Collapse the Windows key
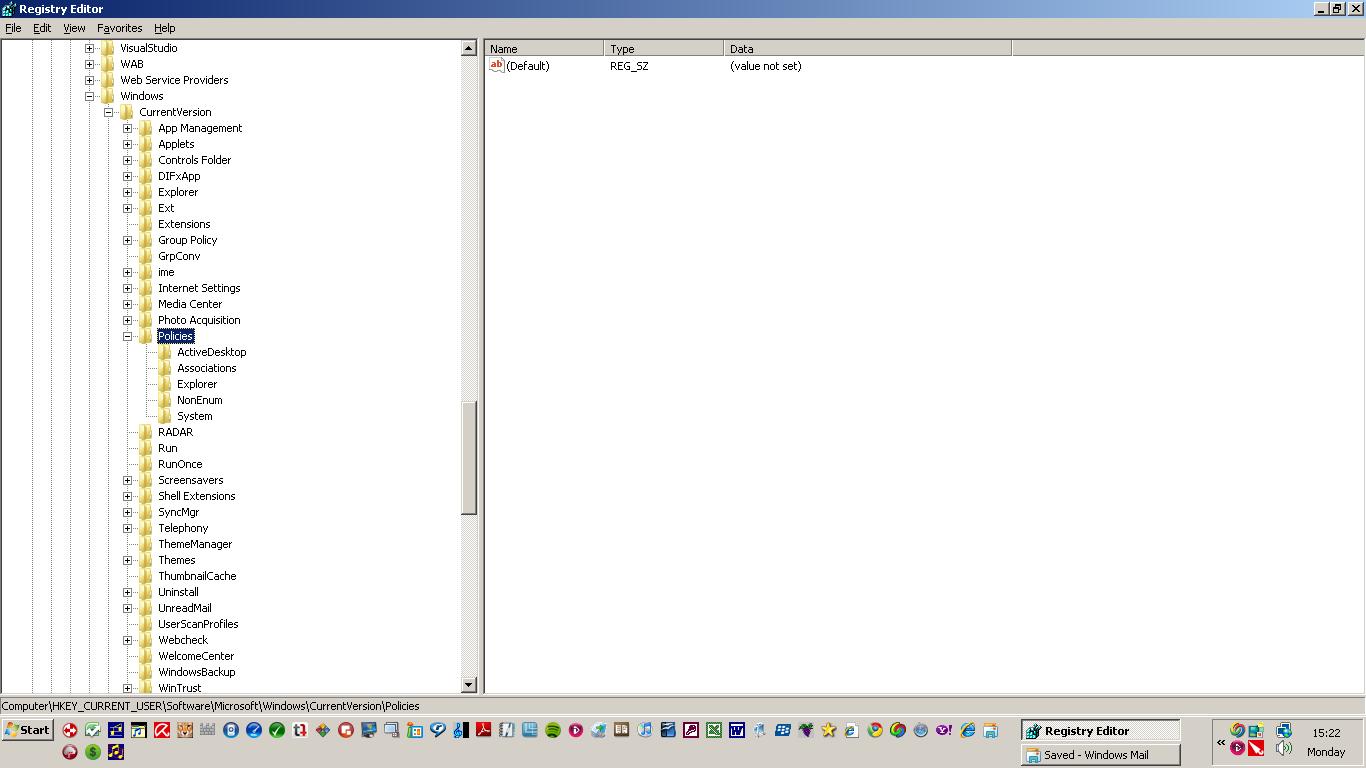This screenshot has width=1366, height=768. pyautogui.click(x=90, y=96)
